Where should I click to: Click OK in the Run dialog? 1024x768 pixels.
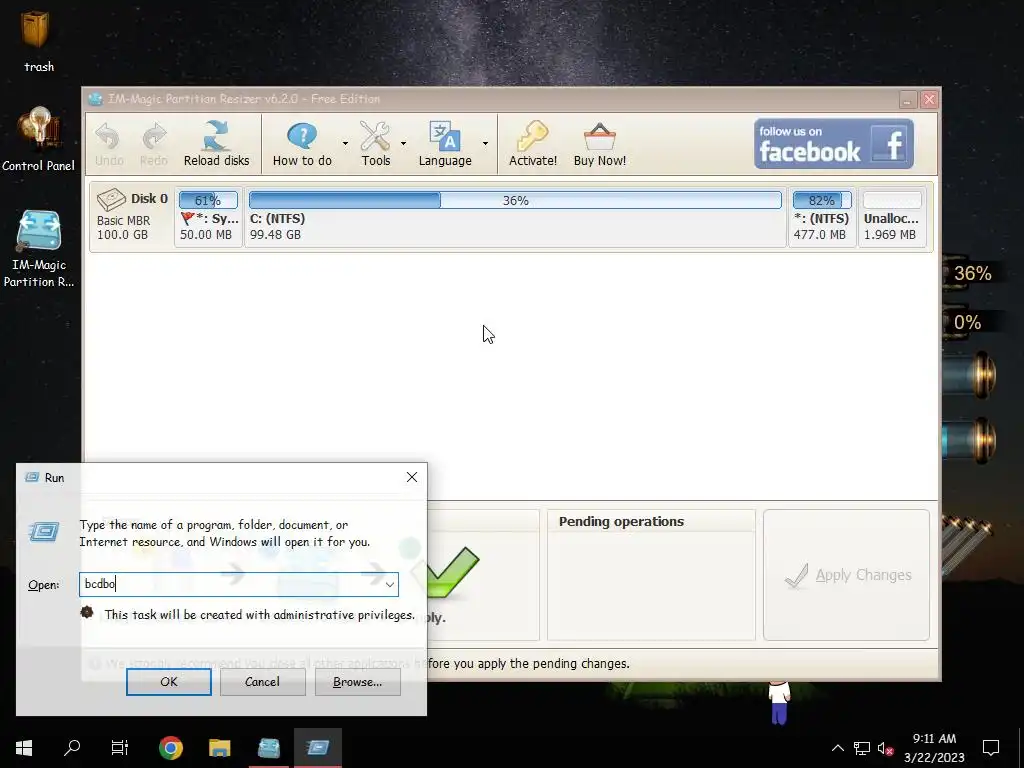click(168, 682)
